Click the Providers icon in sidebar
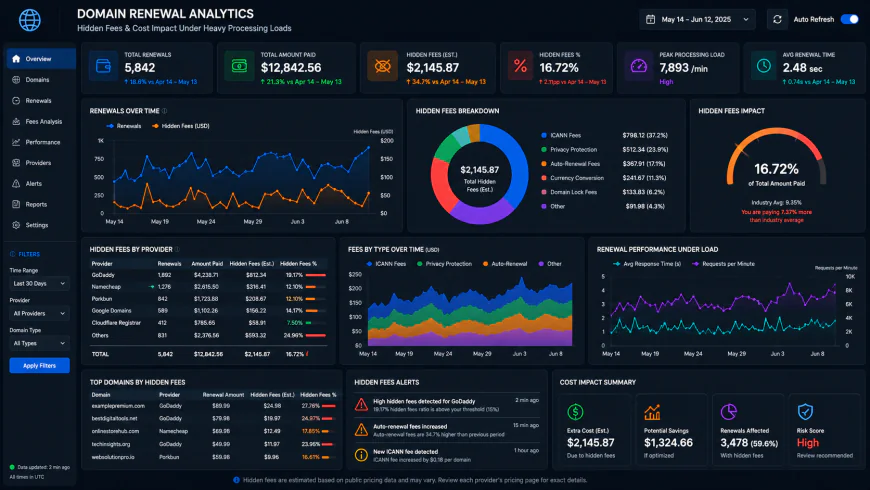 point(16,163)
